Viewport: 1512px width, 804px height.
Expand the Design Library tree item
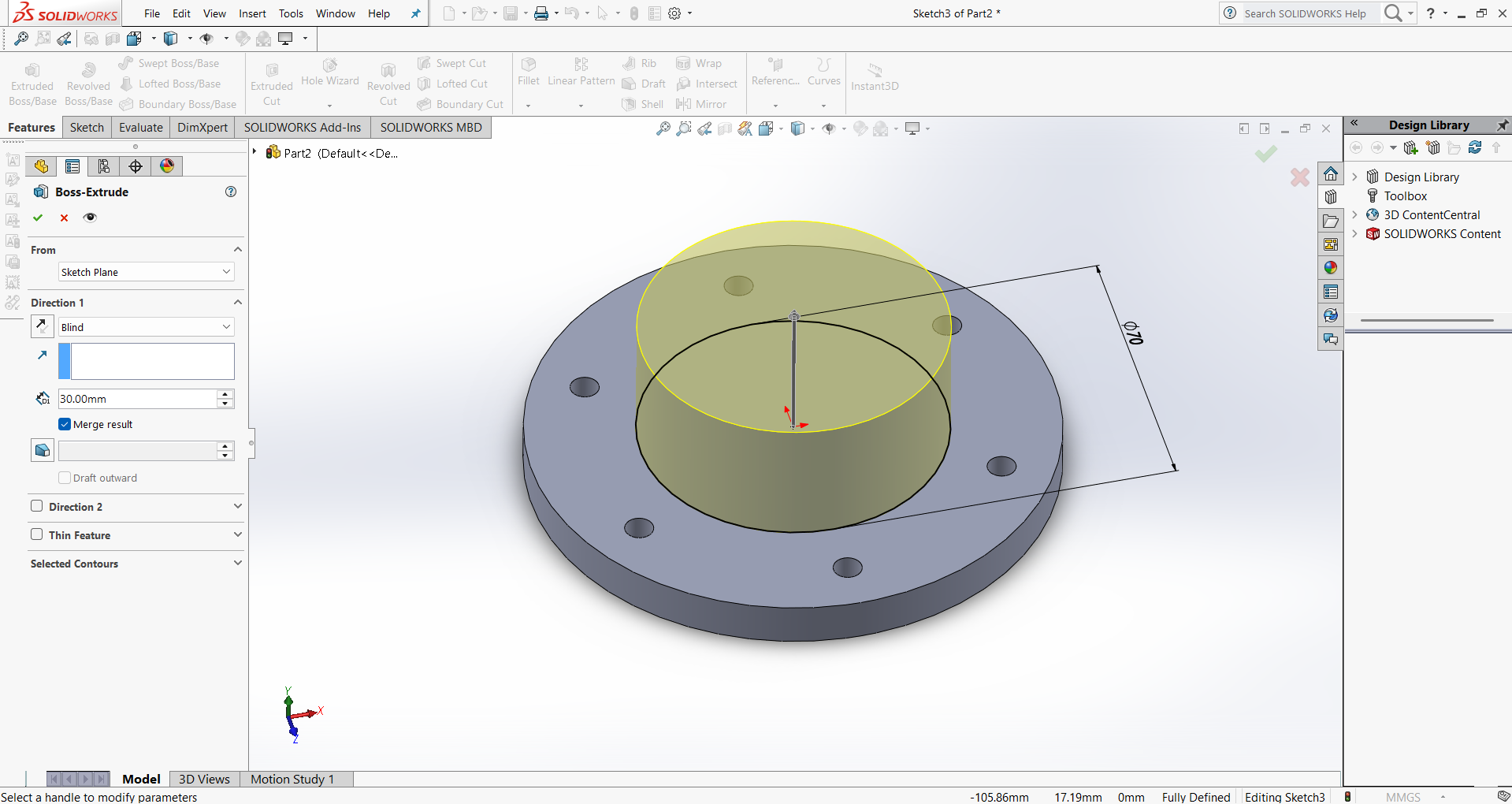(x=1354, y=177)
